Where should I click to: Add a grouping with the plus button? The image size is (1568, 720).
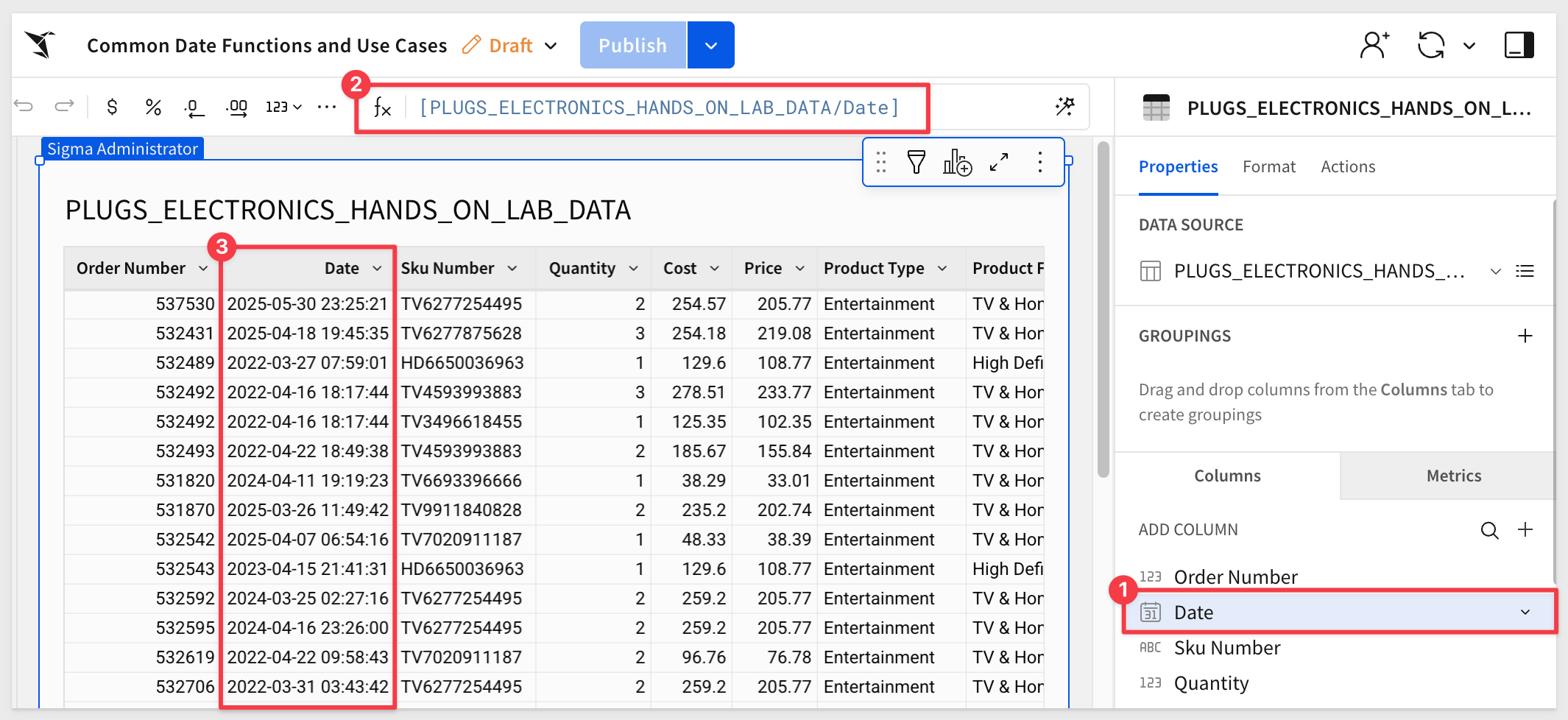click(1525, 336)
